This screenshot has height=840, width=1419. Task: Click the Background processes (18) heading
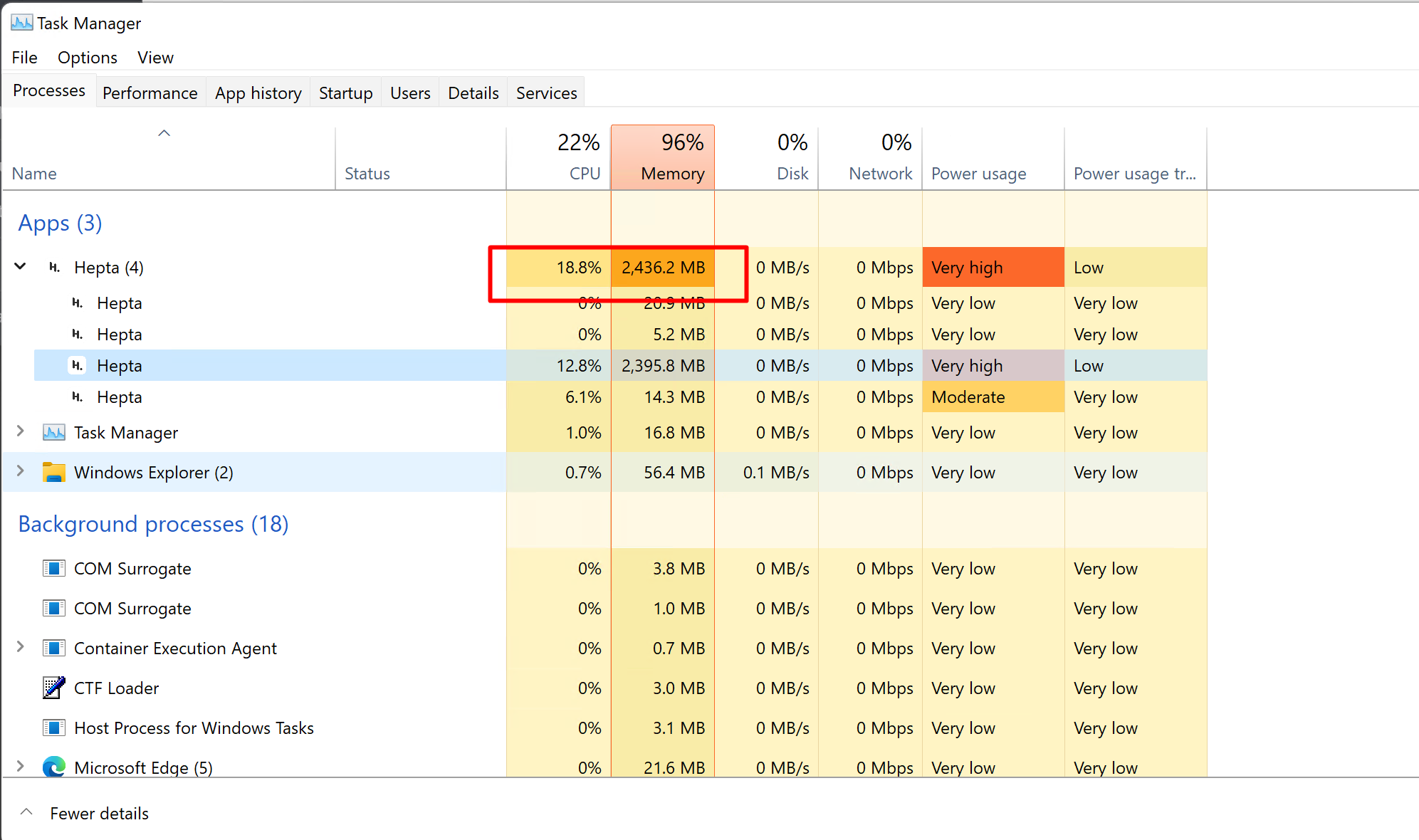pos(154,525)
